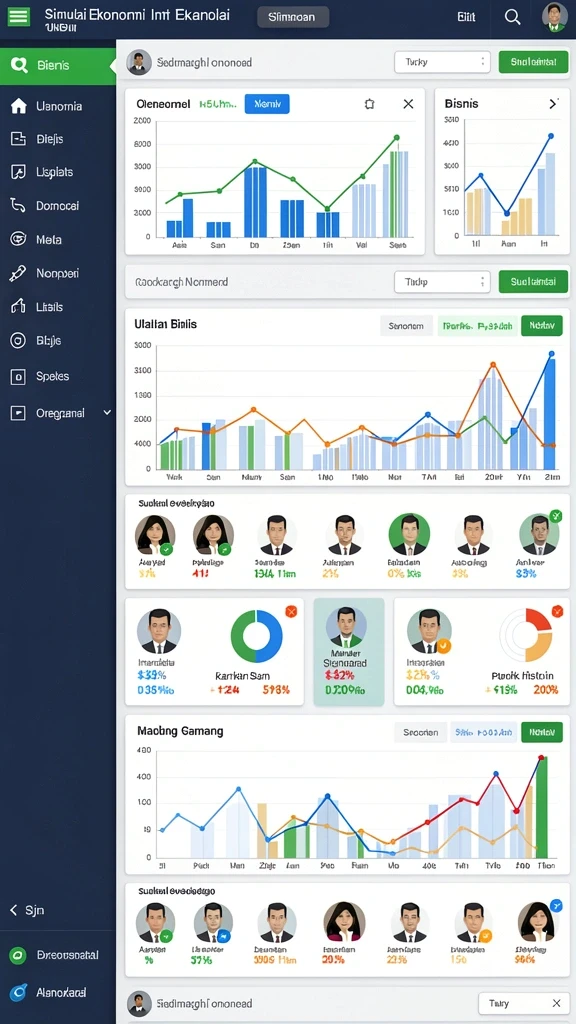This screenshot has width=576, height=1024.
Task: Click the settings icon on Oleneomel chart
Action: pyautogui.click(x=370, y=104)
